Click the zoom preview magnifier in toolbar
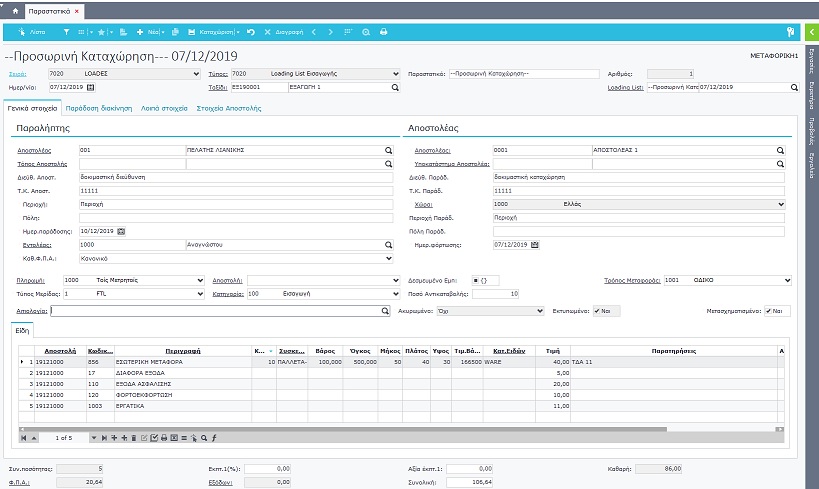This screenshot has width=819, height=489. 366,32
